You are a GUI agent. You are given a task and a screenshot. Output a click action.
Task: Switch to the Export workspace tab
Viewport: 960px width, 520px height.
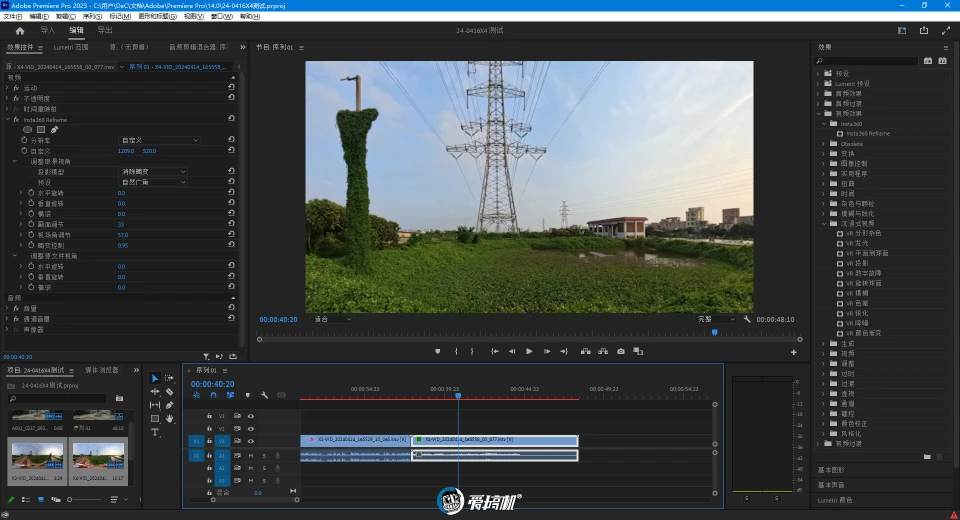[x=105, y=30]
